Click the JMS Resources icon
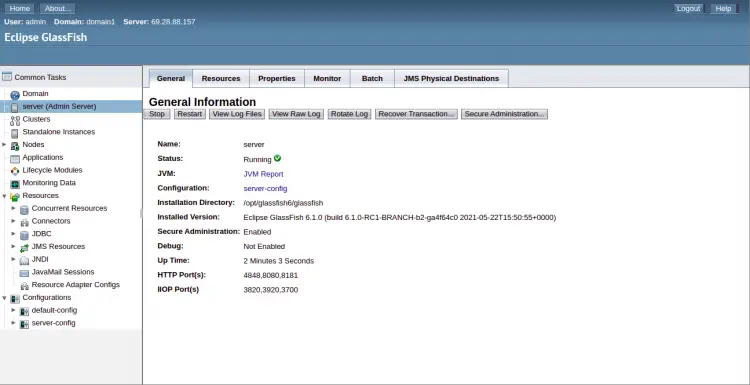This screenshot has height=385, width=750. (24, 247)
